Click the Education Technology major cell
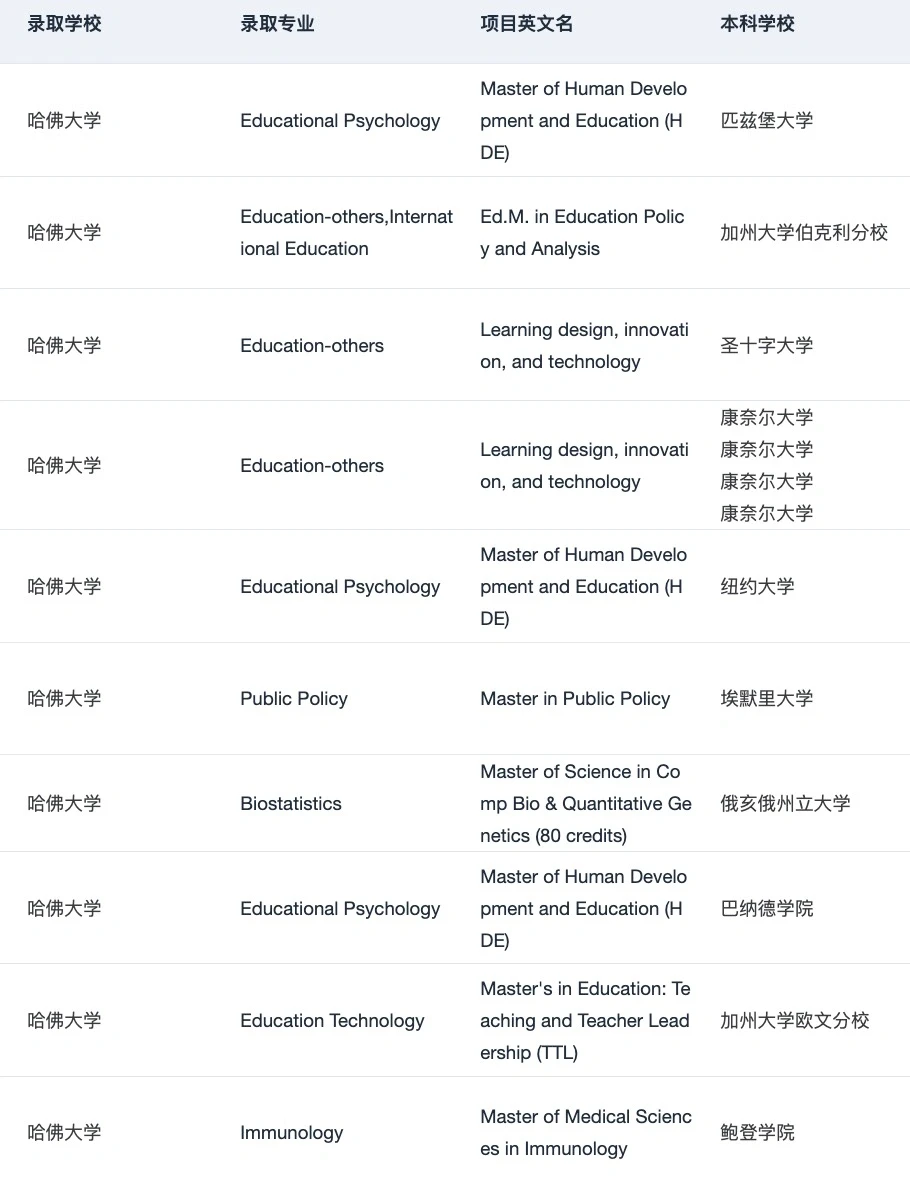910x1178 pixels. click(332, 1022)
